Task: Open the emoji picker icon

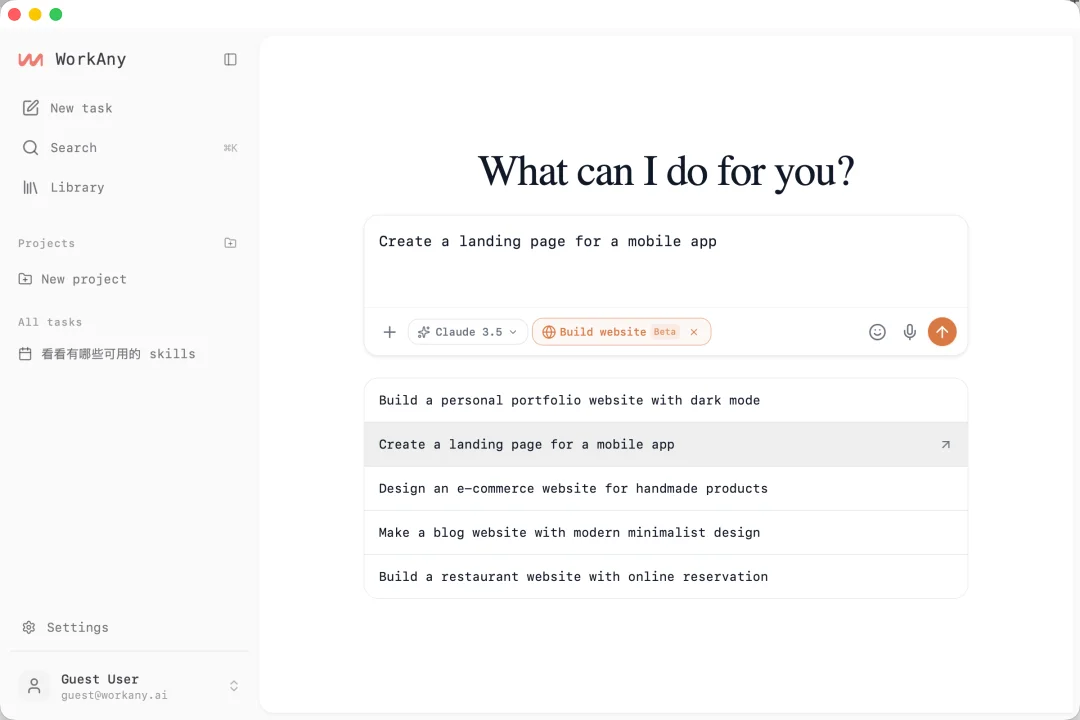Action: click(x=877, y=332)
